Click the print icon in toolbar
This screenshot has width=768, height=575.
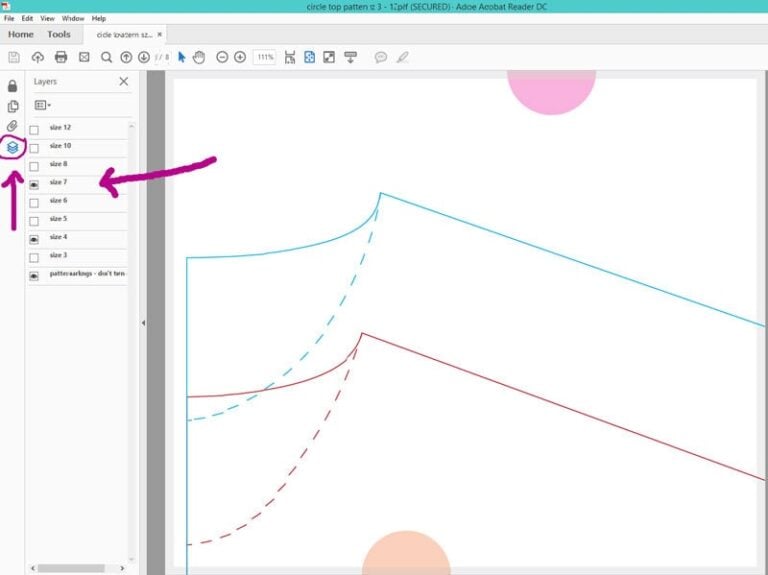(61, 57)
